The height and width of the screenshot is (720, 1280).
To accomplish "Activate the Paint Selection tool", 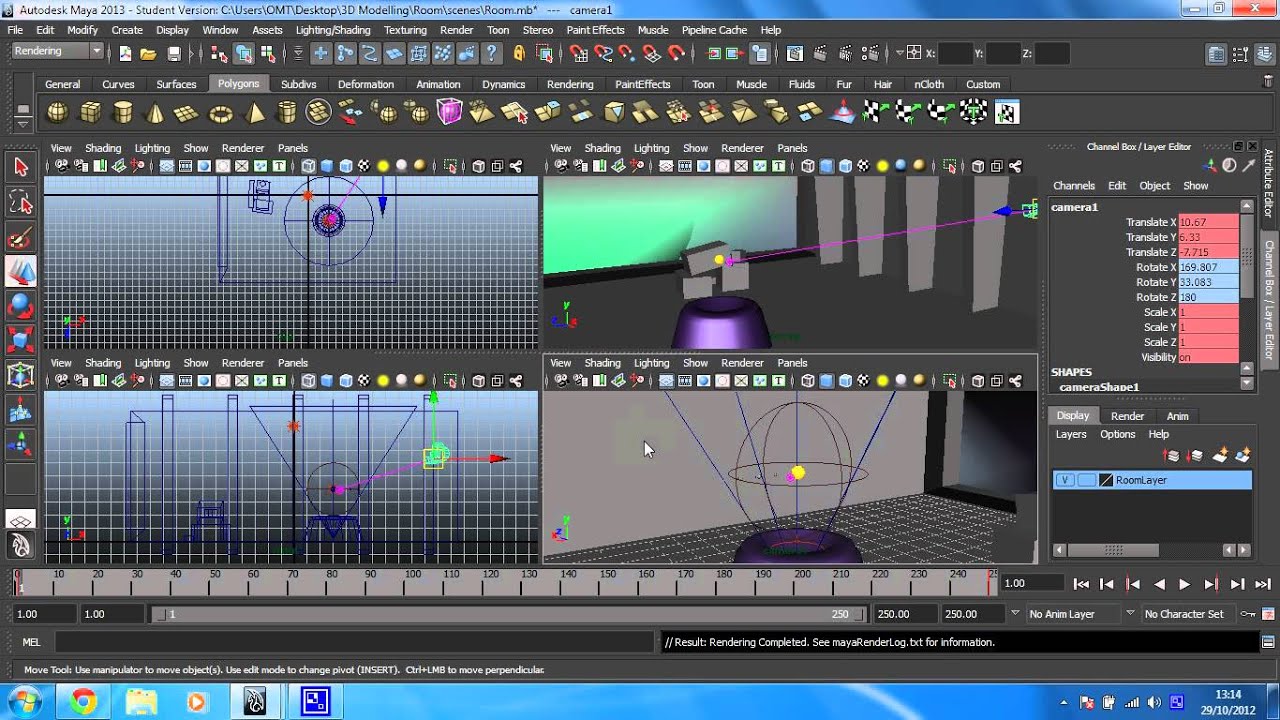I will [21, 238].
